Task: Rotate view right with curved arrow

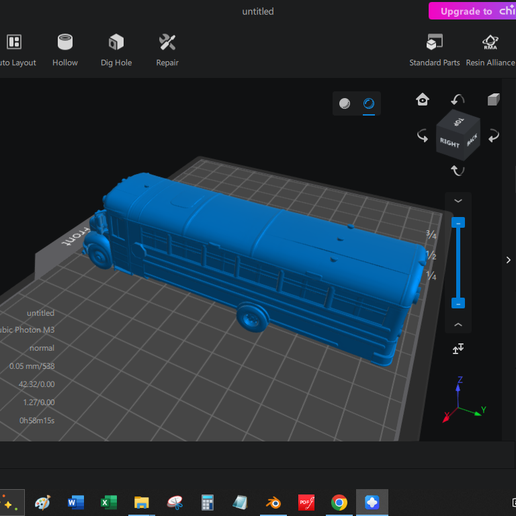Action: coord(493,136)
